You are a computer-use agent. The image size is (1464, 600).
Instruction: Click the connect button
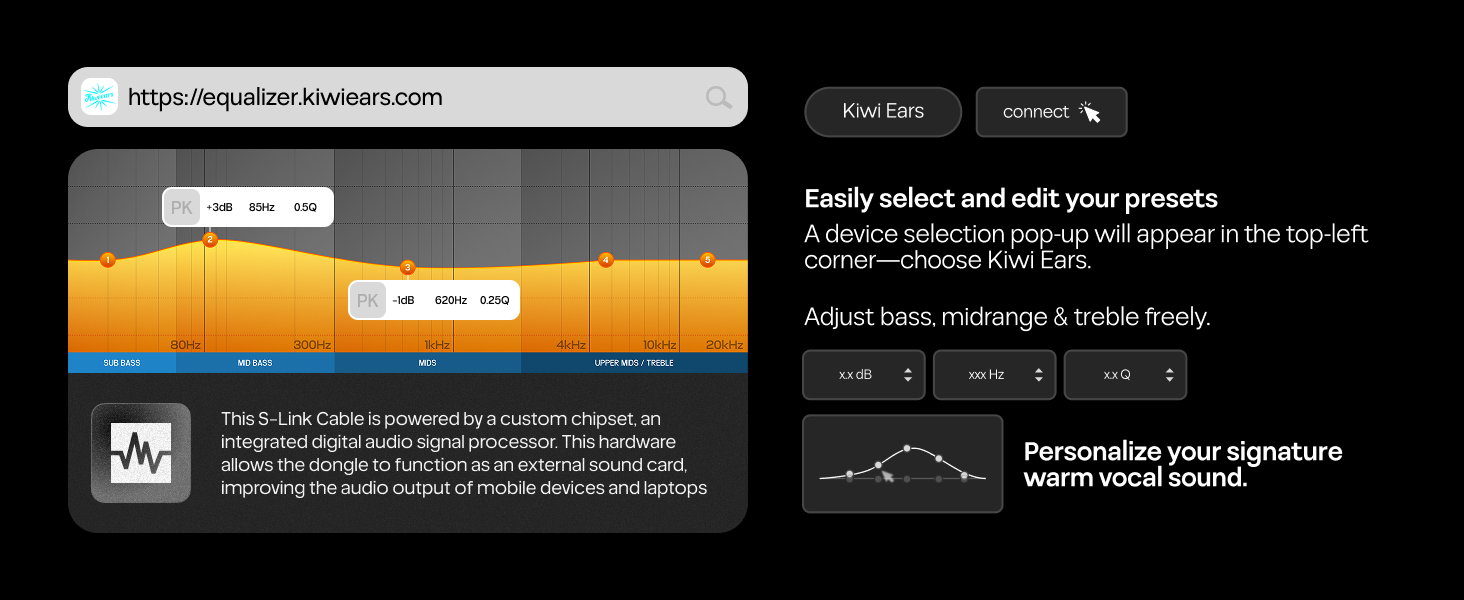[1052, 112]
